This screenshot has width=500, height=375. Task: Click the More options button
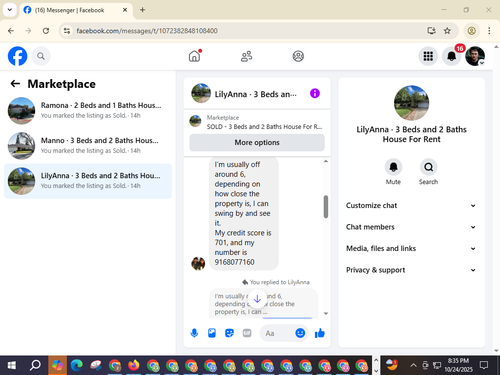pyautogui.click(x=257, y=142)
